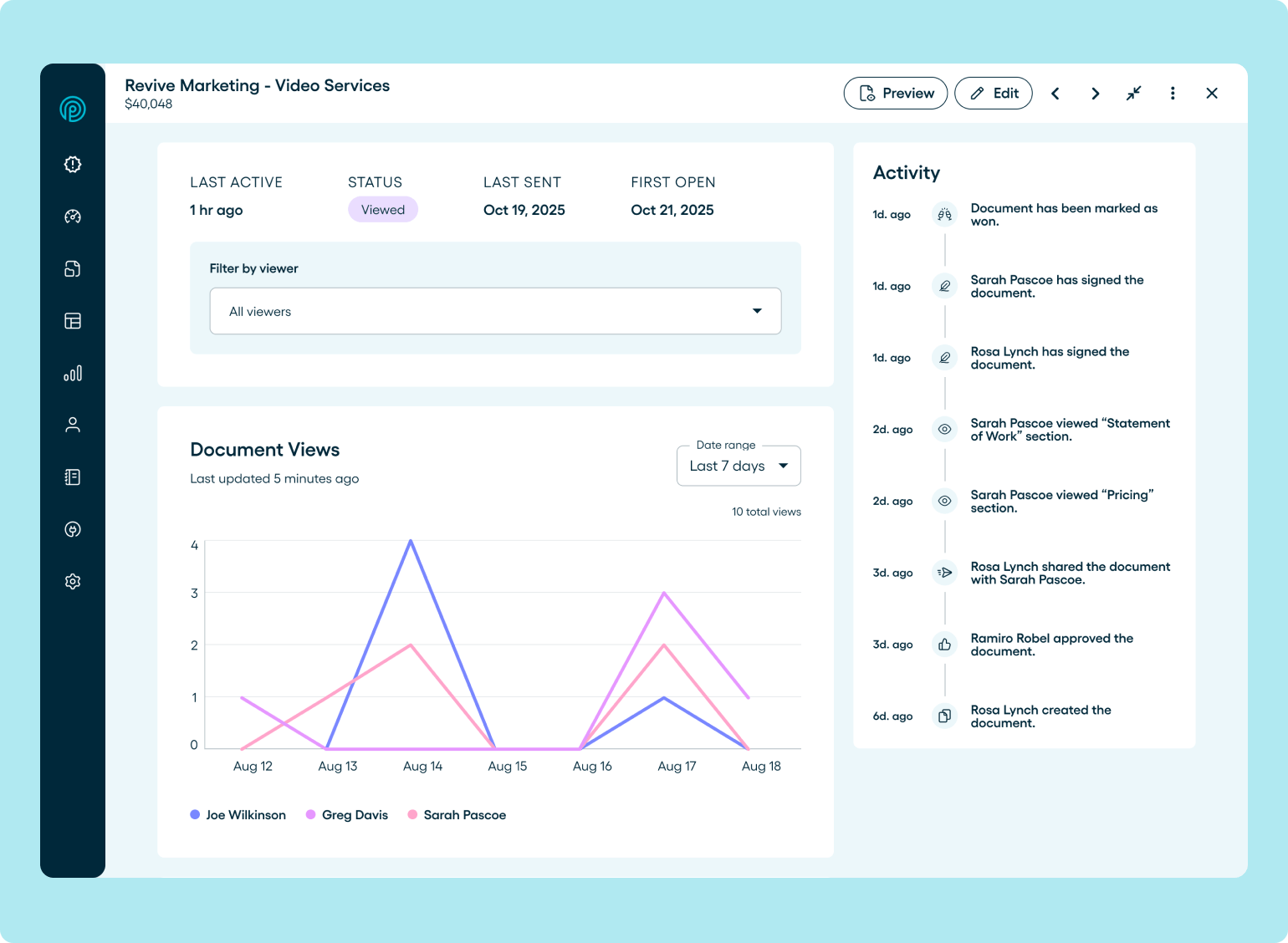Click the Proposify logo at sidebar top
The width and height of the screenshot is (1288, 943).
coord(73,109)
